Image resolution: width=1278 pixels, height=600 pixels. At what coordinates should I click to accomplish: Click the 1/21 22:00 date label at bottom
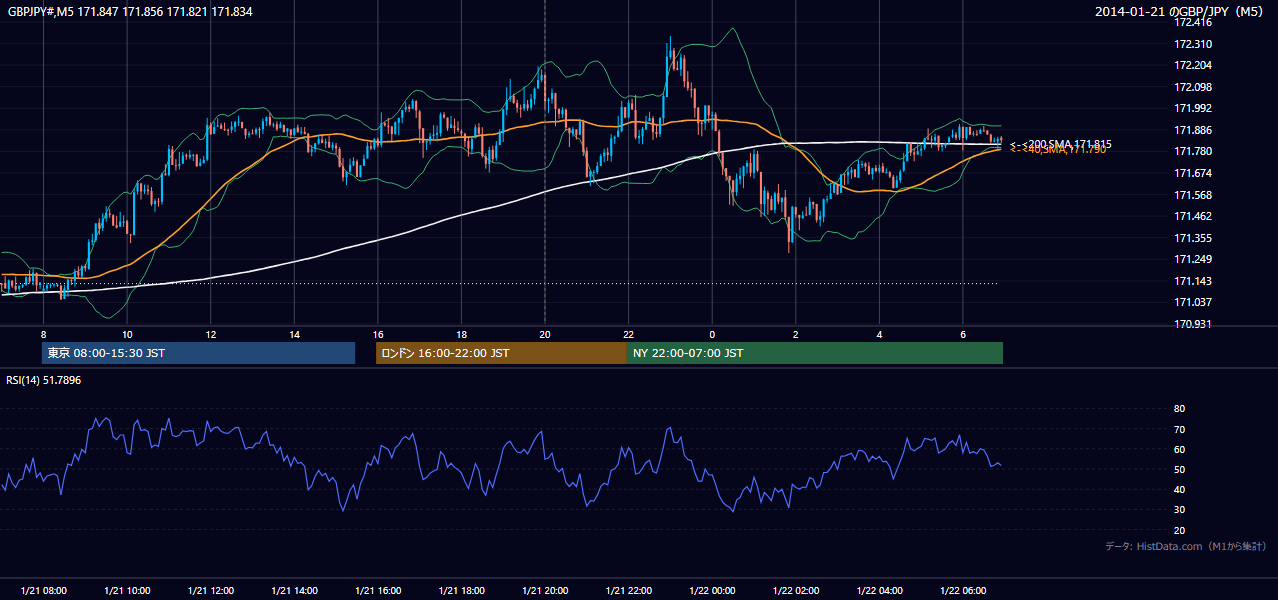pyautogui.click(x=628, y=591)
